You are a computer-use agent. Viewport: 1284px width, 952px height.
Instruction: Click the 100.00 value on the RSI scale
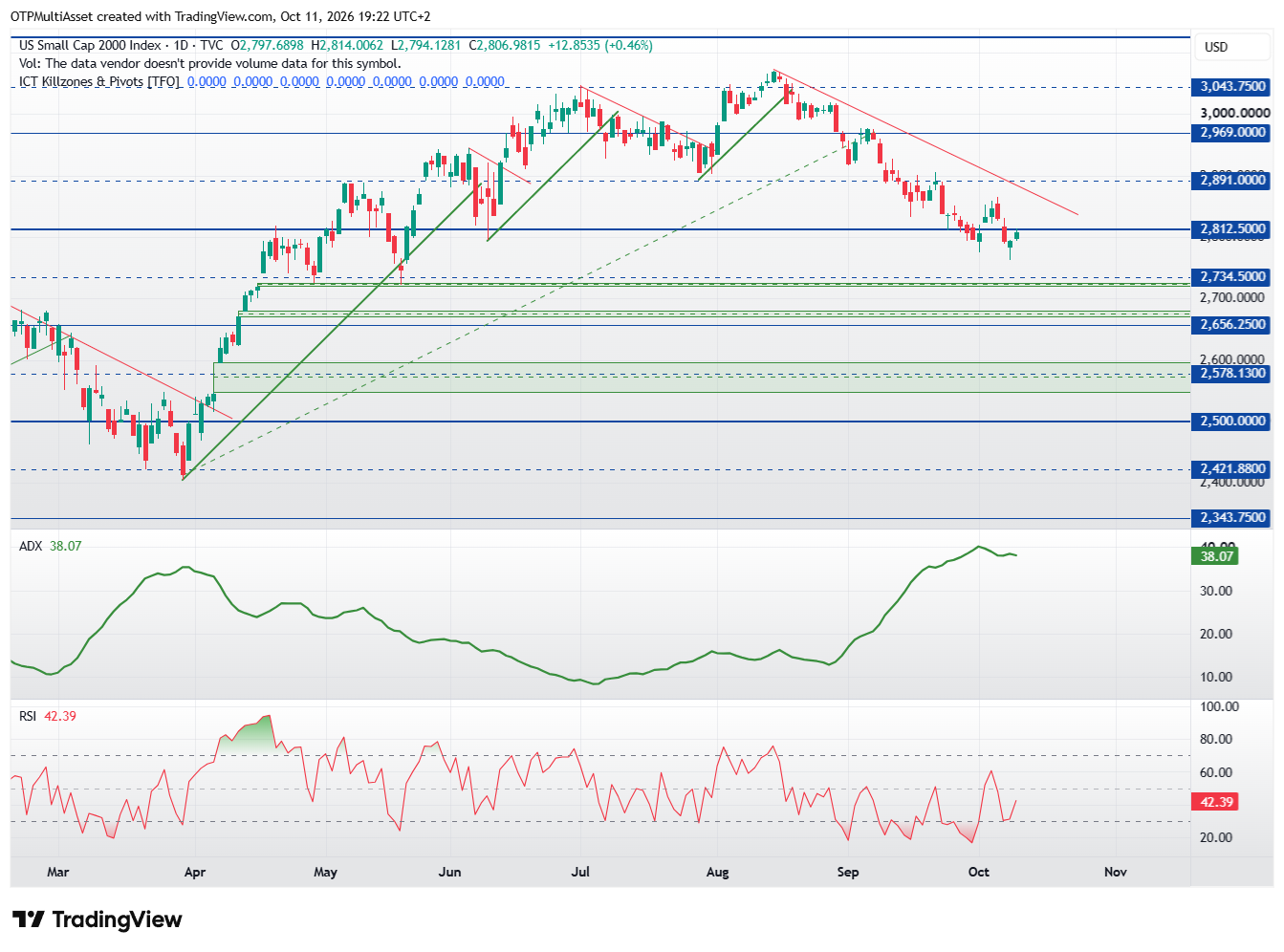[x=1219, y=707]
